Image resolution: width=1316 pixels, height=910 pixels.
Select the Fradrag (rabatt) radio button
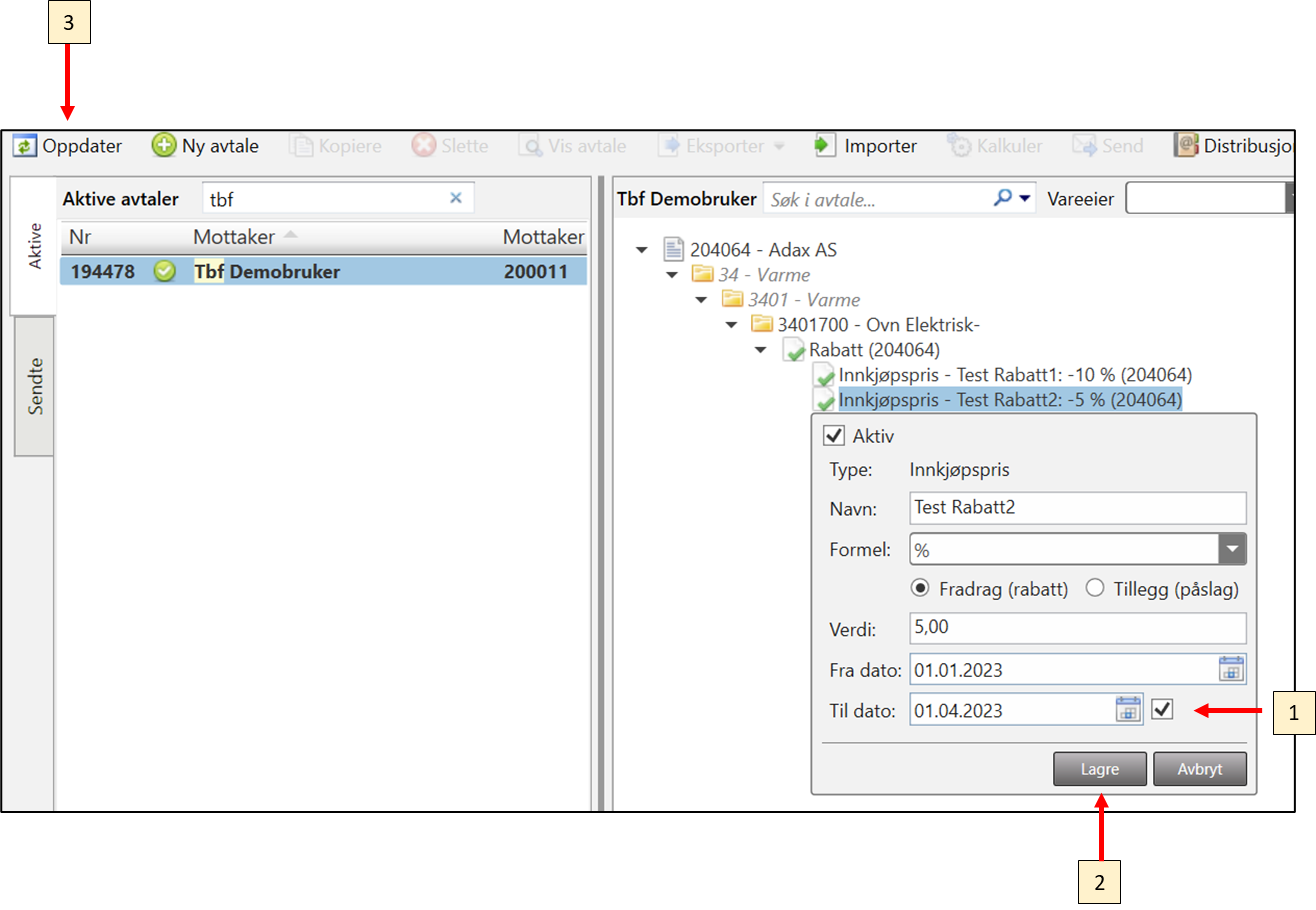pyautogui.click(x=921, y=588)
